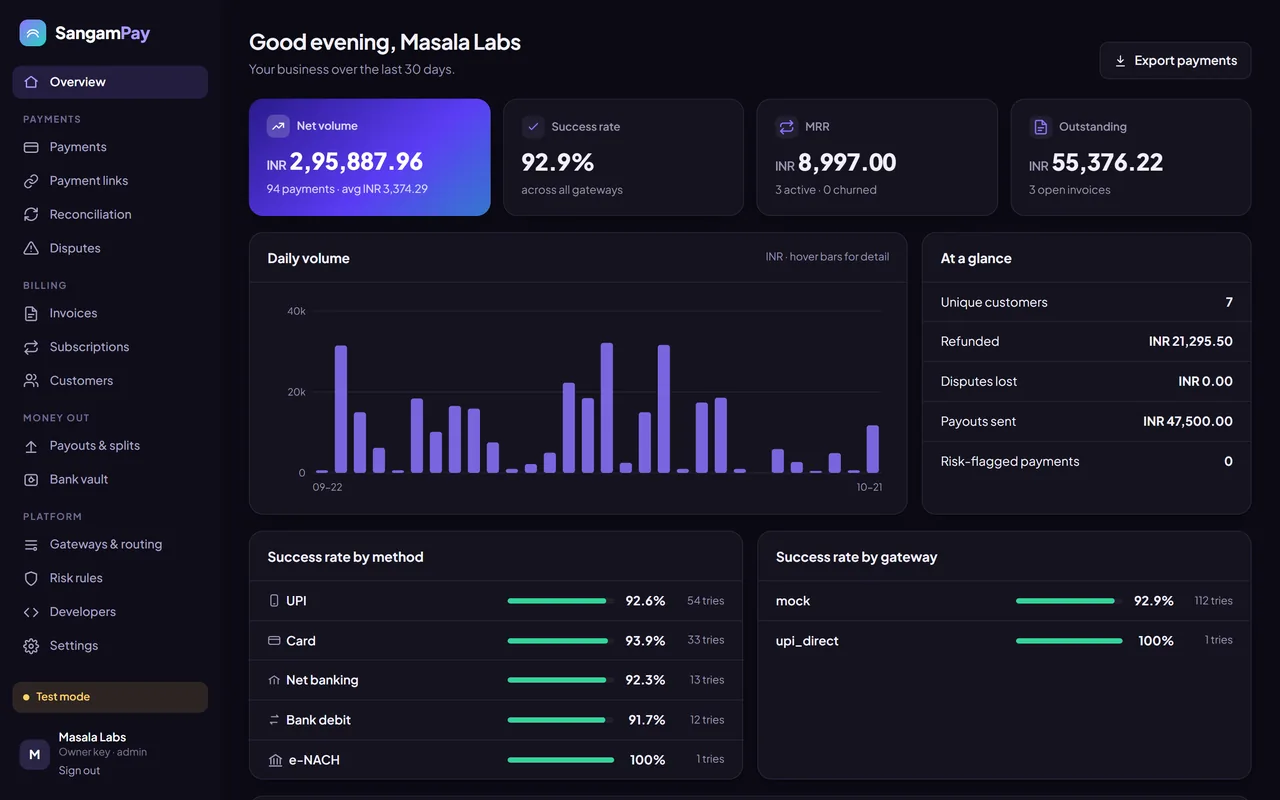Click the Payouts sent value INR 47,500.00
This screenshot has height=800, width=1280.
click(x=1188, y=422)
